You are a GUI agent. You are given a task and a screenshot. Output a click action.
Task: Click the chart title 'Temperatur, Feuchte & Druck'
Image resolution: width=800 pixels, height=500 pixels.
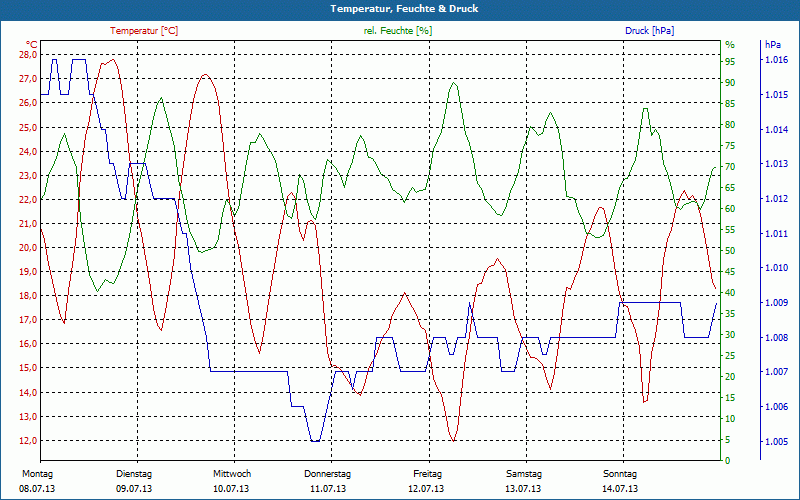(x=404, y=9)
